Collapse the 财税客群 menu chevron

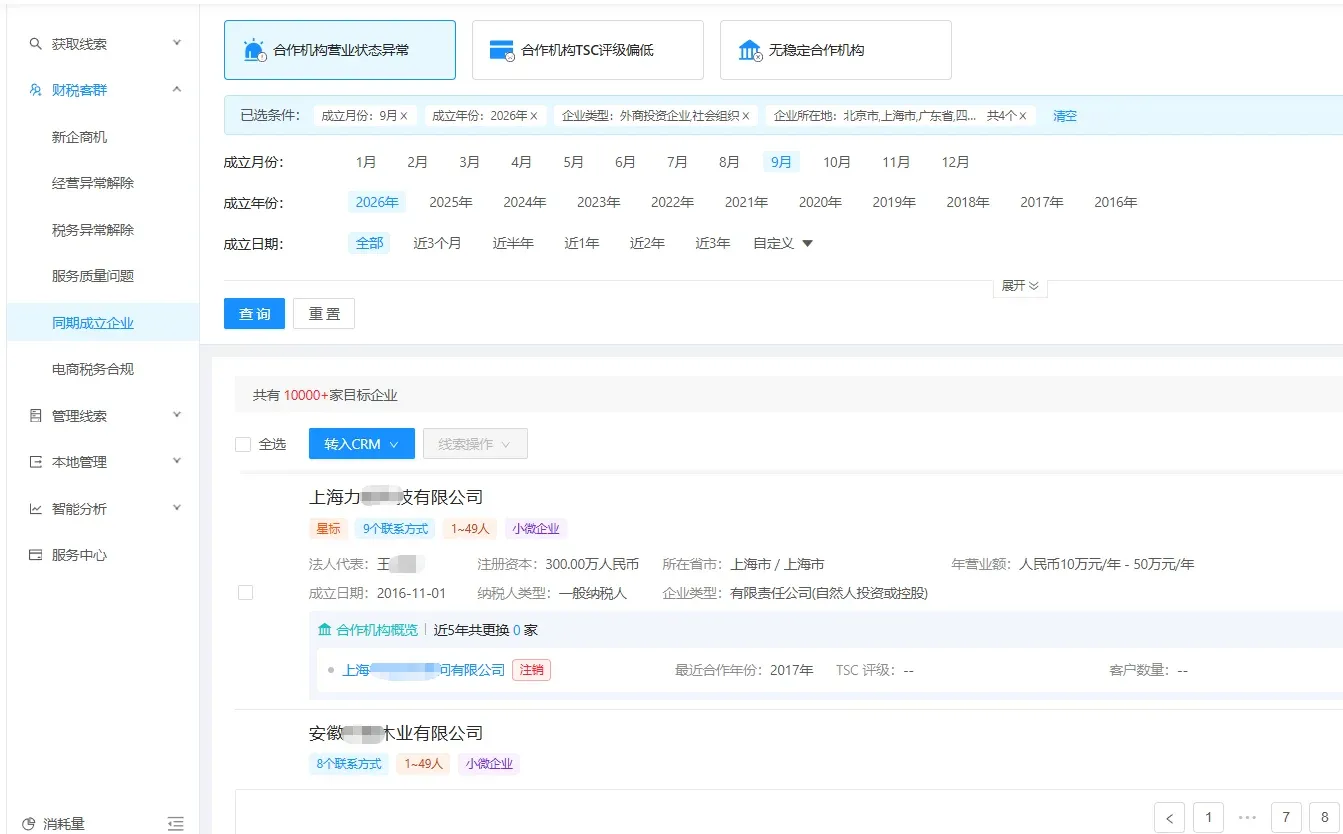tap(177, 90)
